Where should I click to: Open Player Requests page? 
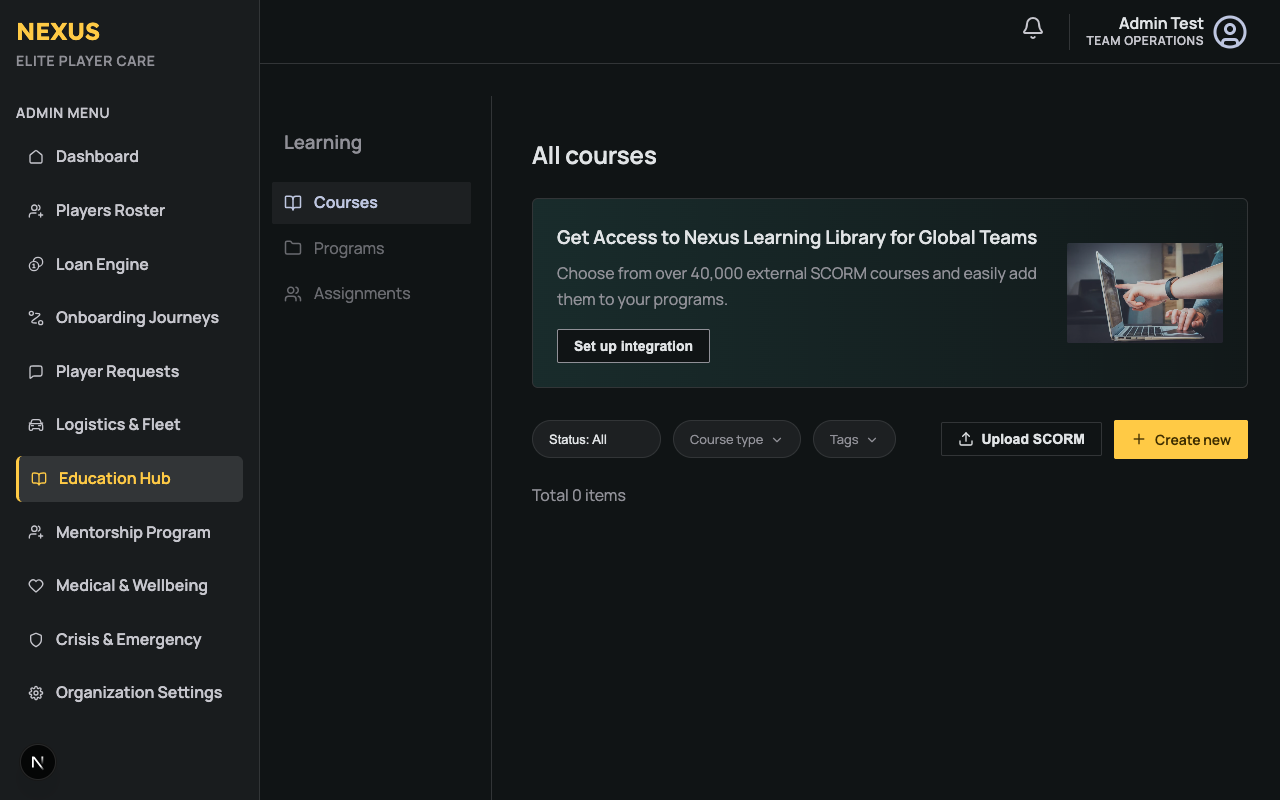pos(129,372)
